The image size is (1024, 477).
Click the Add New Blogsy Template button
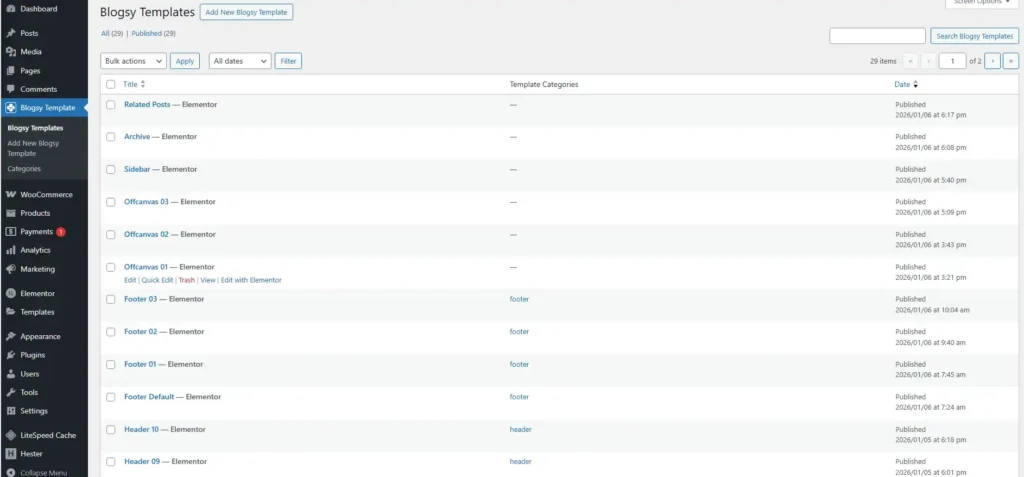pyautogui.click(x=246, y=13)
